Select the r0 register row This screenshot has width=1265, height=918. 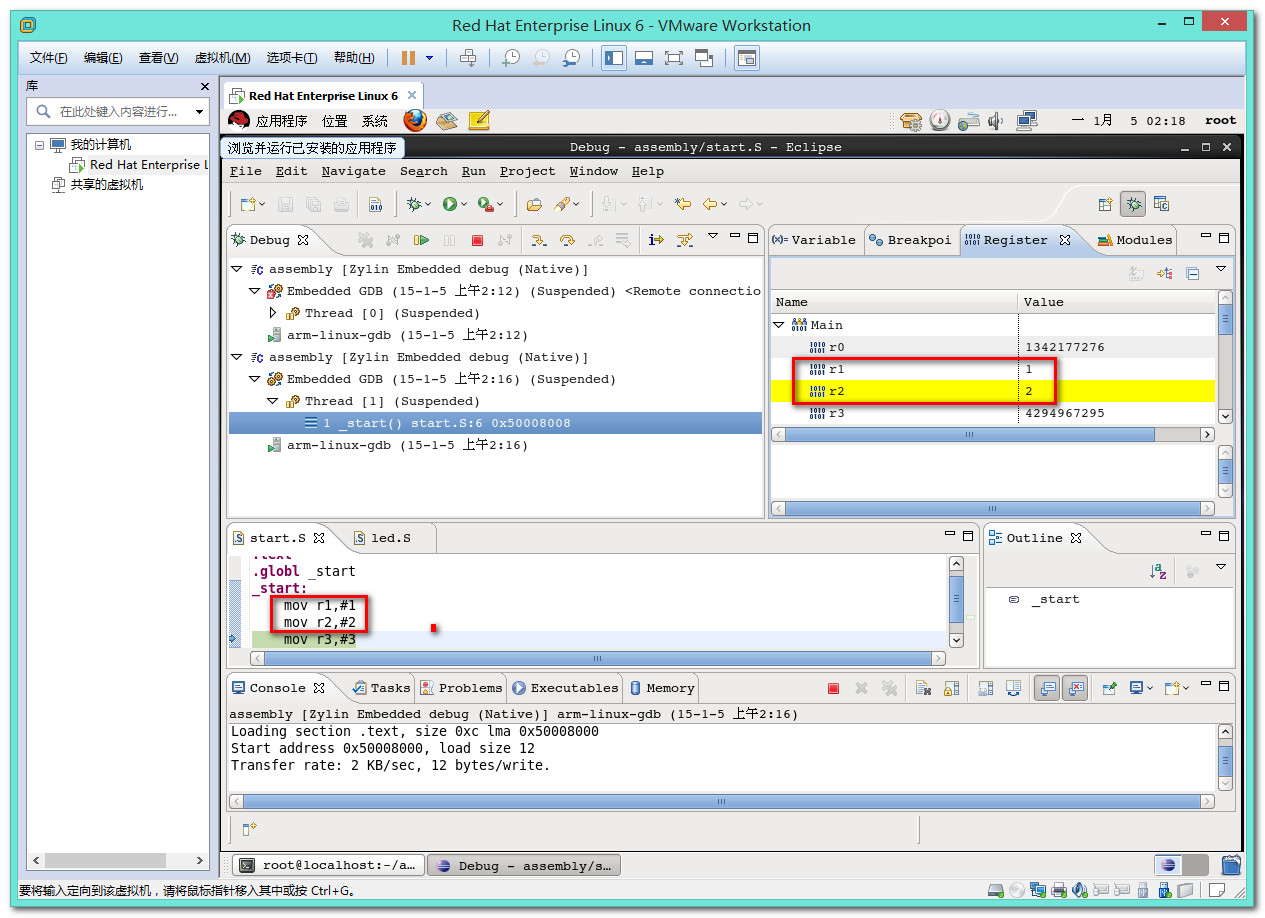[x=994, y=347]
